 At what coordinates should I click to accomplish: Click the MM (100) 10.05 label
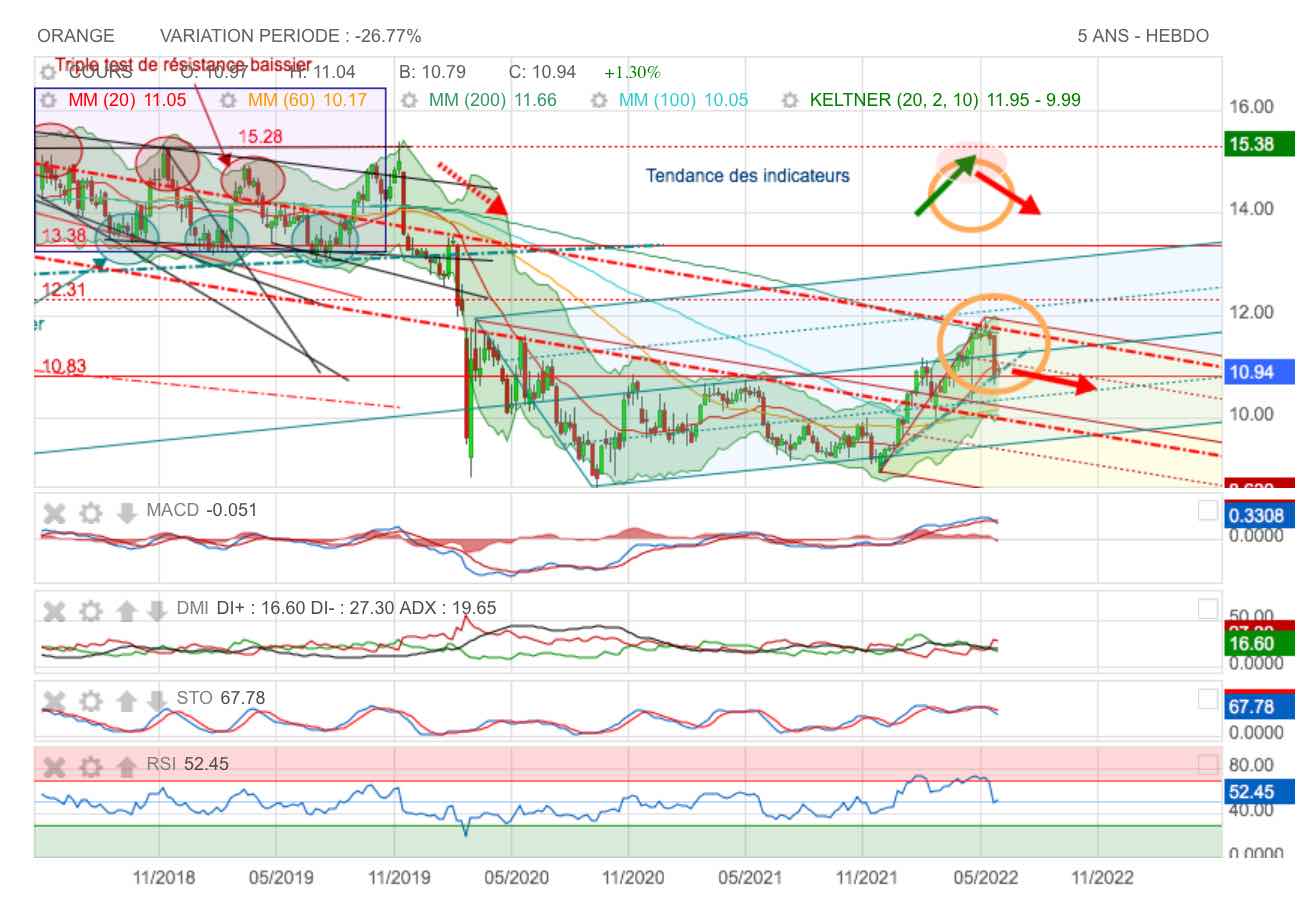[683, 100]
